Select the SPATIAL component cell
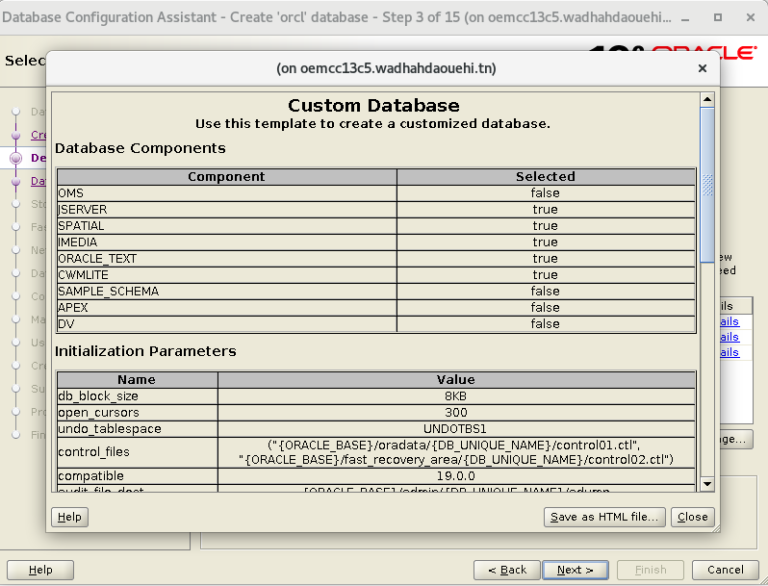 (227, 226)
